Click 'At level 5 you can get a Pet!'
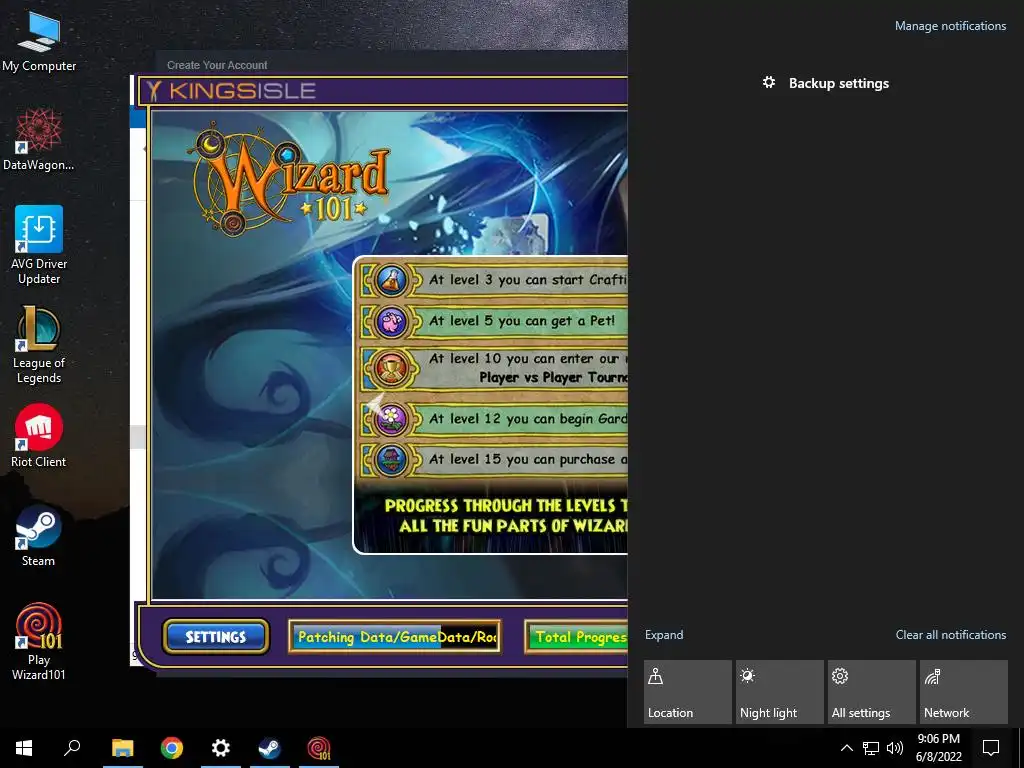The image size is (1024, 768). [x=522, y=321]
